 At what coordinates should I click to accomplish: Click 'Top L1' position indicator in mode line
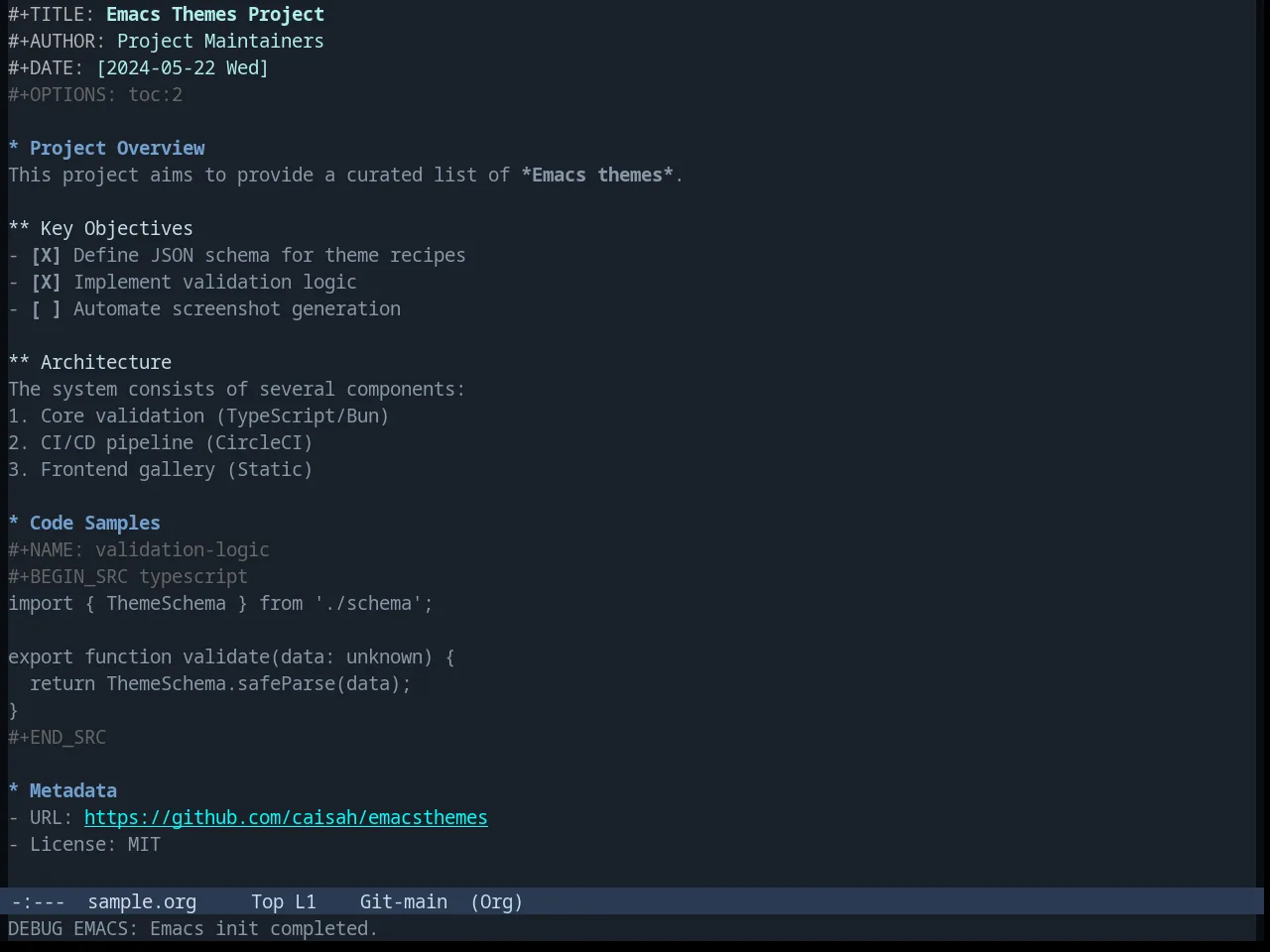click(x=284, y=902)
